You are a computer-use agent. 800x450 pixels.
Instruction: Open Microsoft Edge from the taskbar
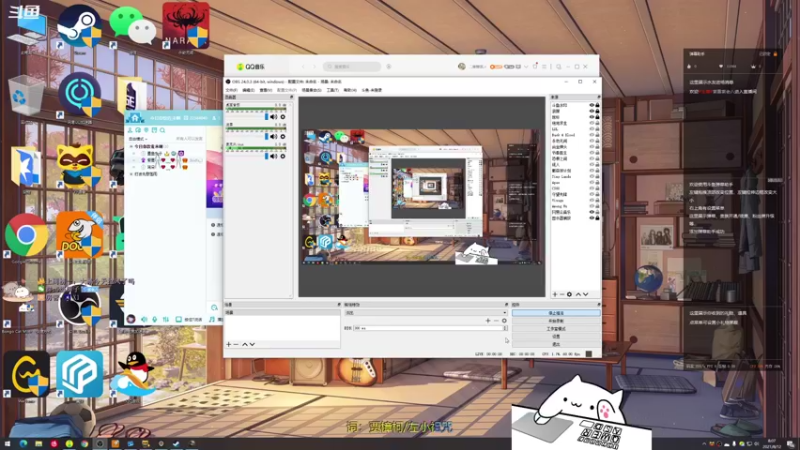pyautogui.click(x=23, y=444)
